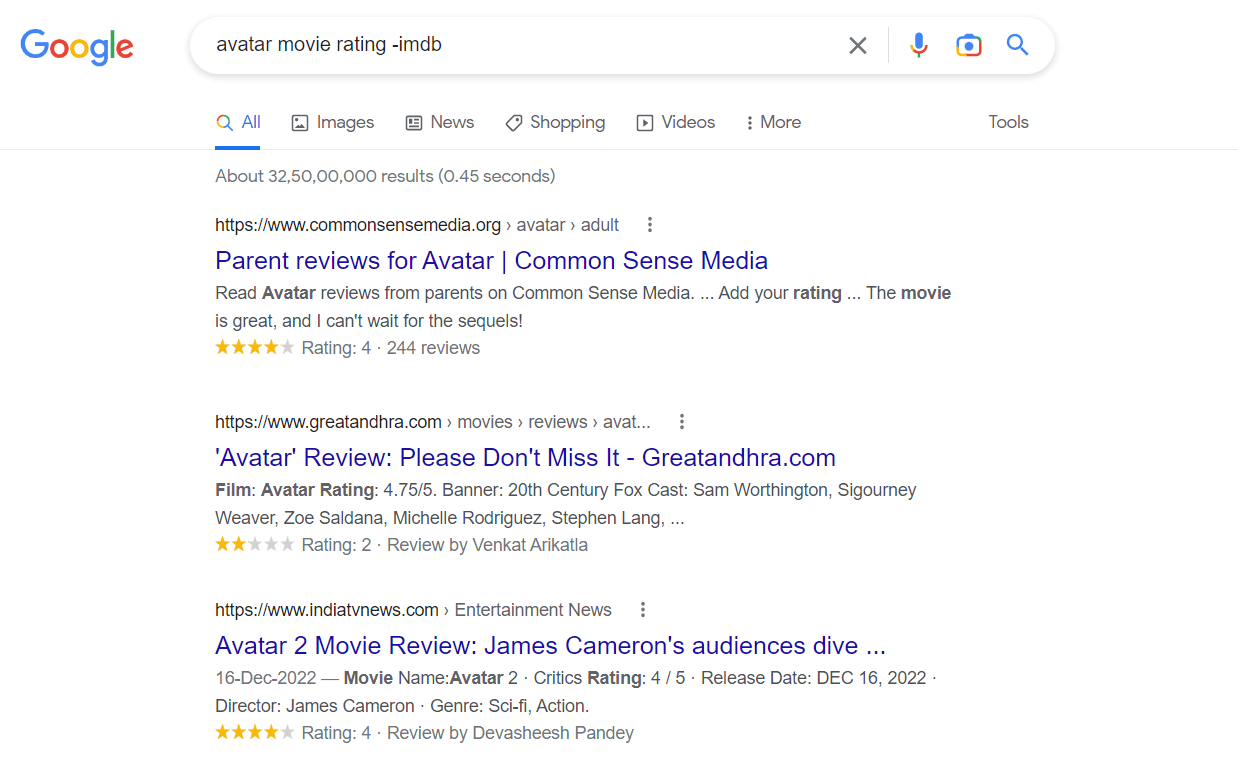
Task: Open options for Common Sense Media result
Action: tap(650, 224)
